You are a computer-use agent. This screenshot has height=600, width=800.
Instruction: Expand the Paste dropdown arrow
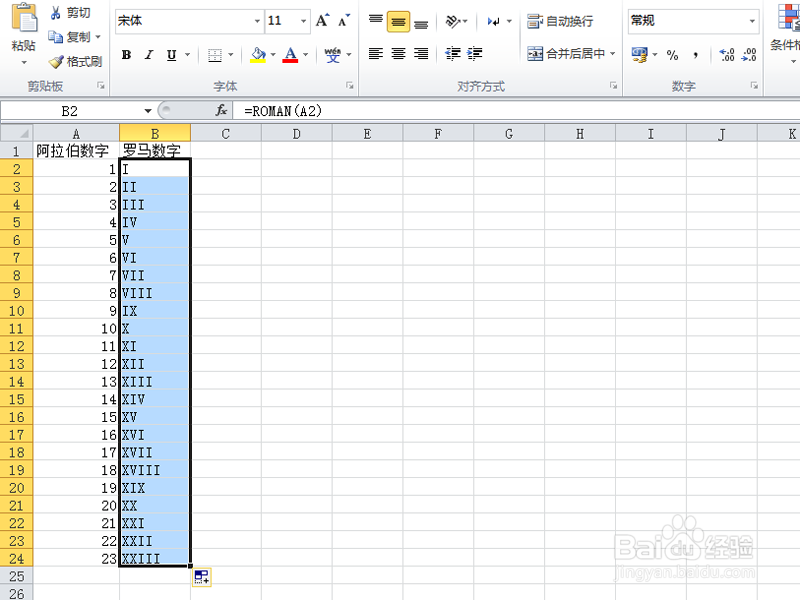click(23, 63)
